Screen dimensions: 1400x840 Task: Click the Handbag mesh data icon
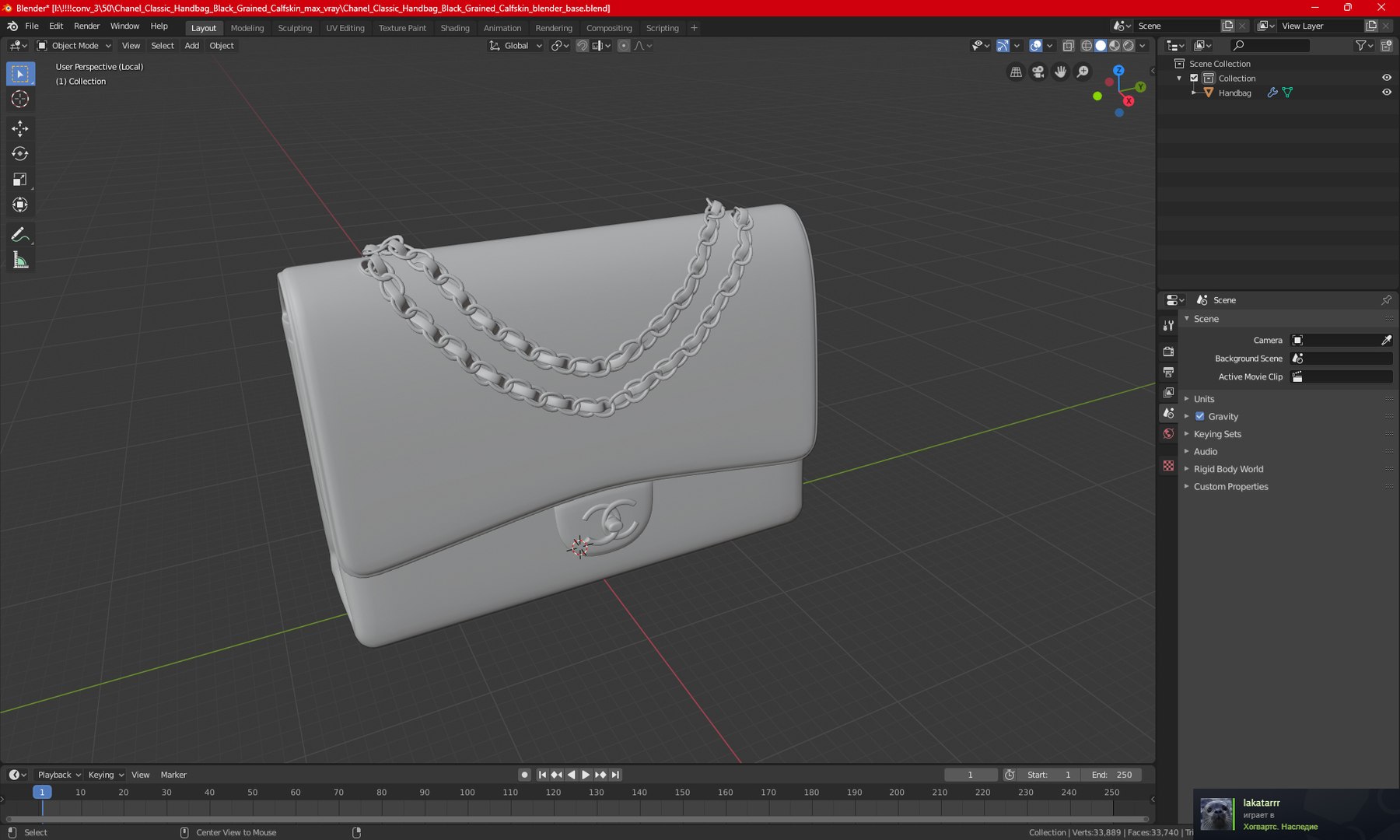(x=1288, y=93)
